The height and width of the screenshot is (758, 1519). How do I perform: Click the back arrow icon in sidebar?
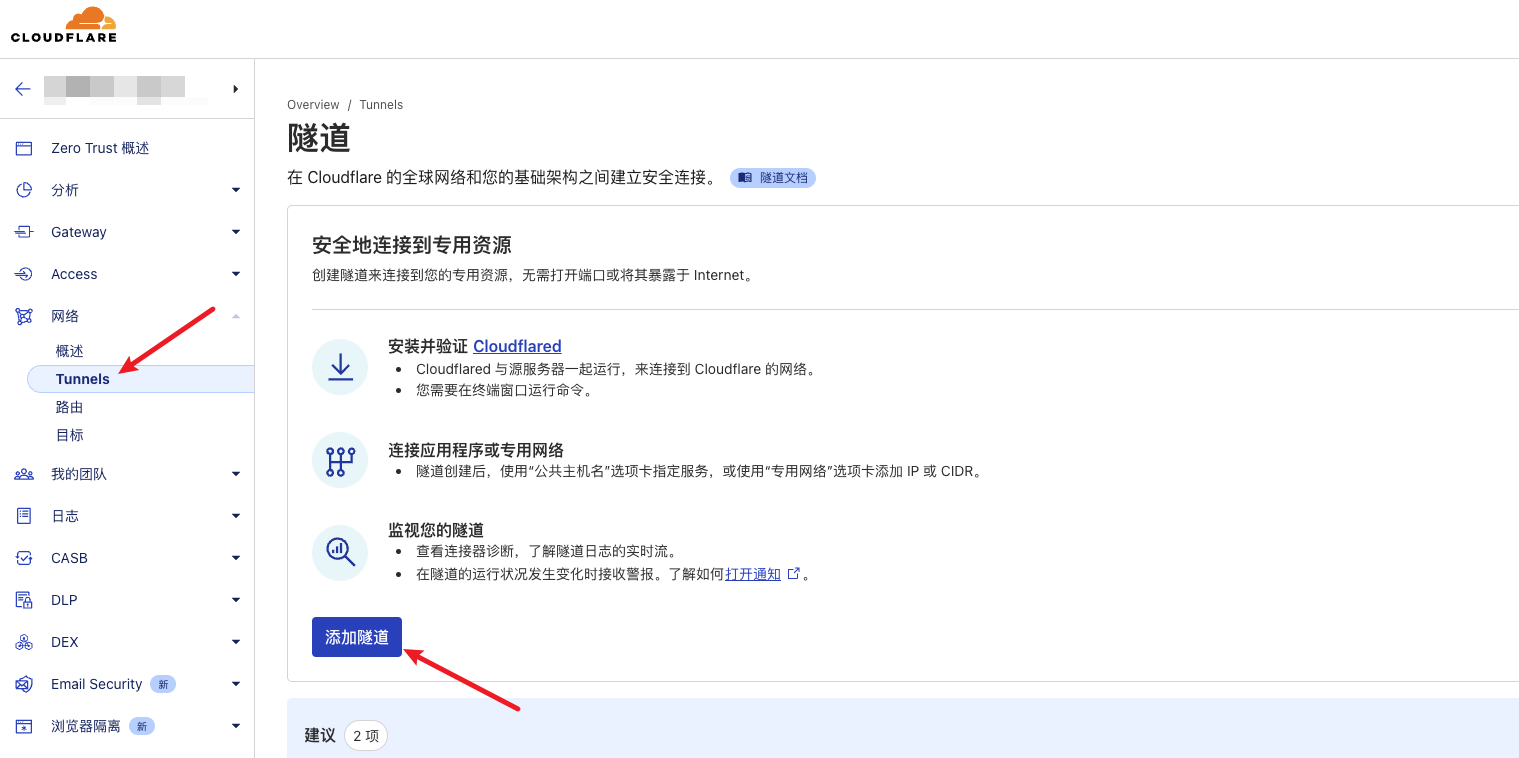click(23, 89)
